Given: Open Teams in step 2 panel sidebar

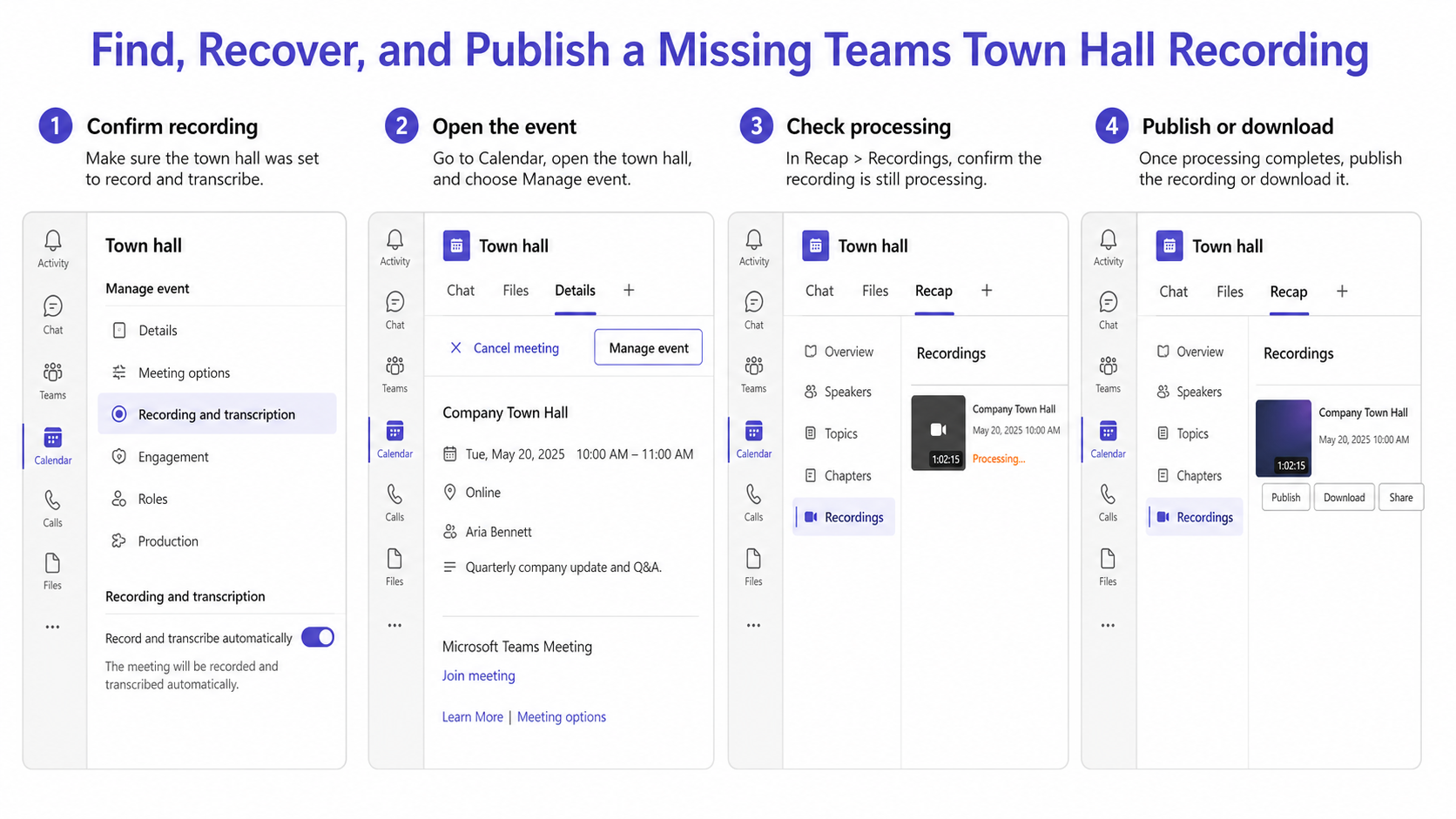Looking at the screenshot, I should click(394, 374).
